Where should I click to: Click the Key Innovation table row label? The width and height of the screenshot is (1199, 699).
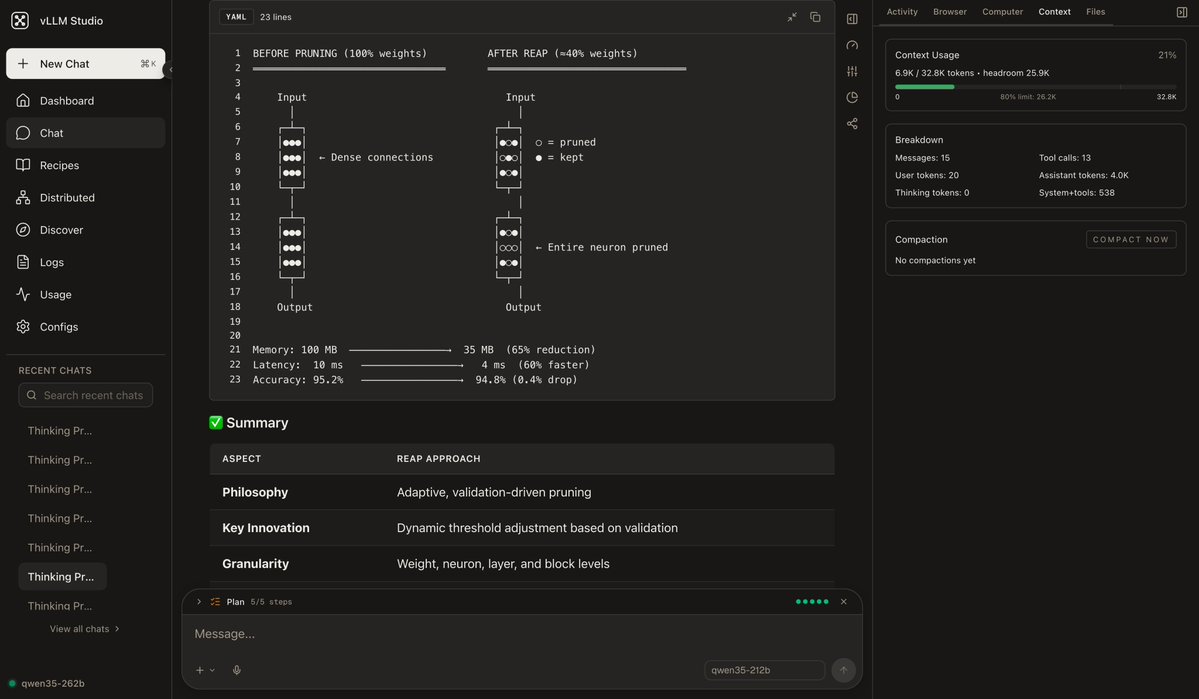click(x=265, y=528)
